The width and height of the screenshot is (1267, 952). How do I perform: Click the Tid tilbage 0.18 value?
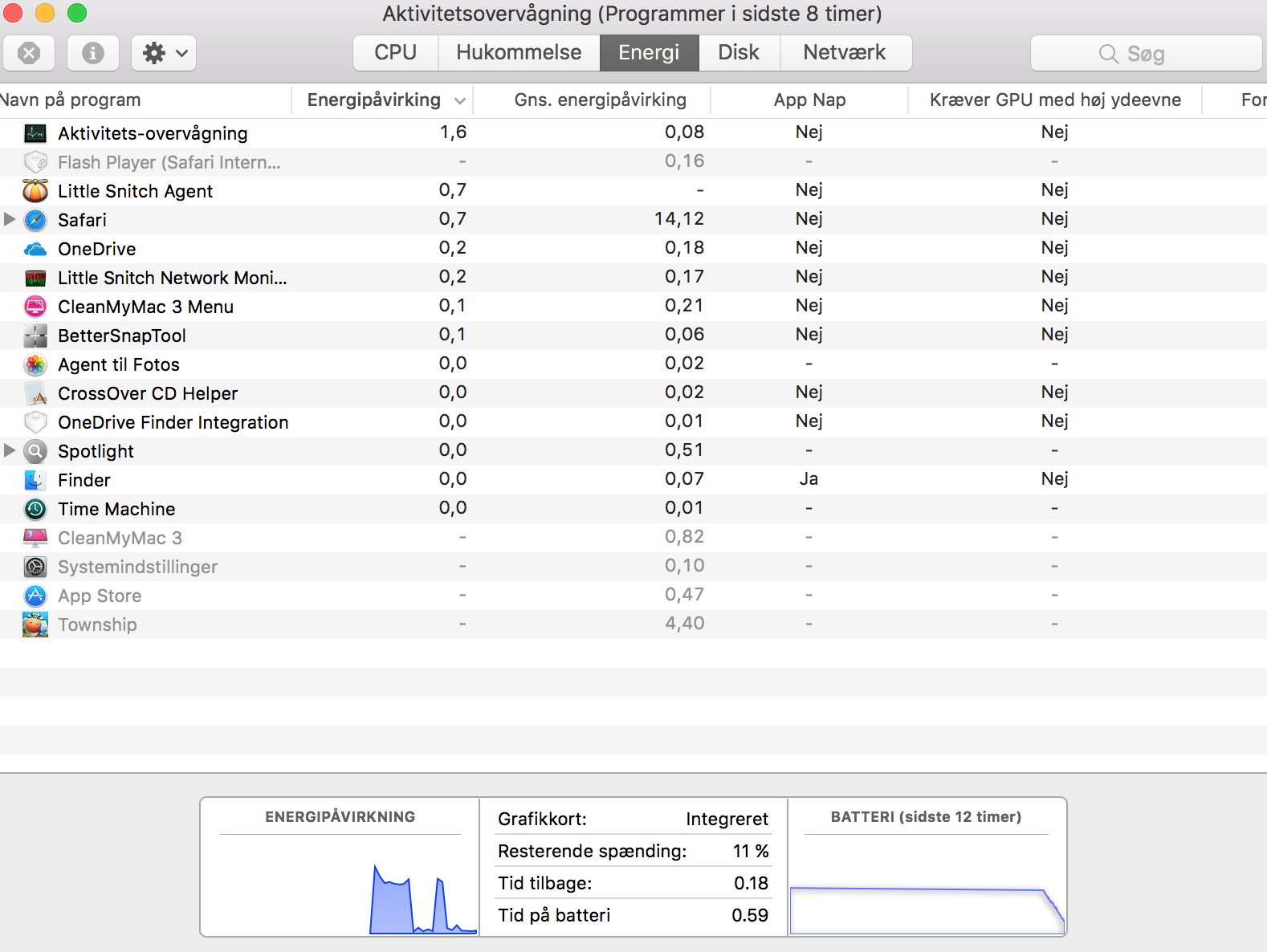[751, 883]
